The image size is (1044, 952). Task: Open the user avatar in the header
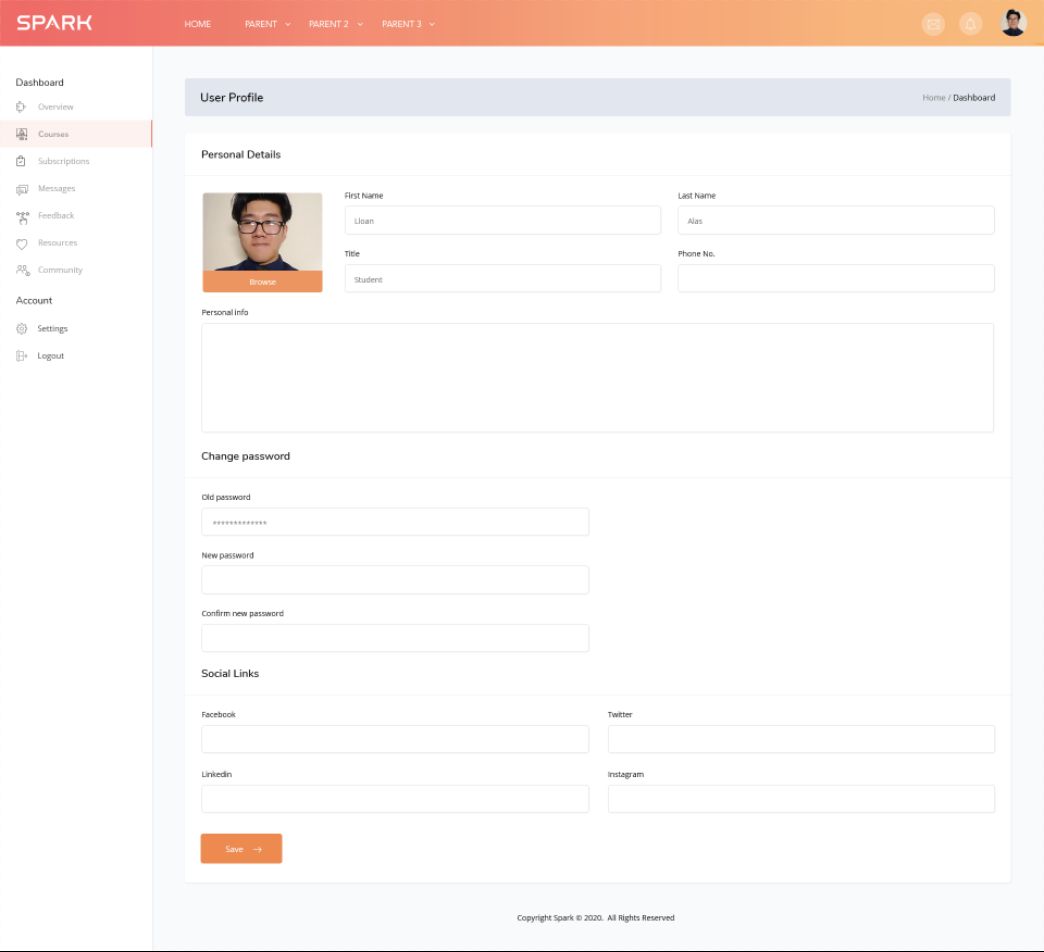[x=1013, y=23]
